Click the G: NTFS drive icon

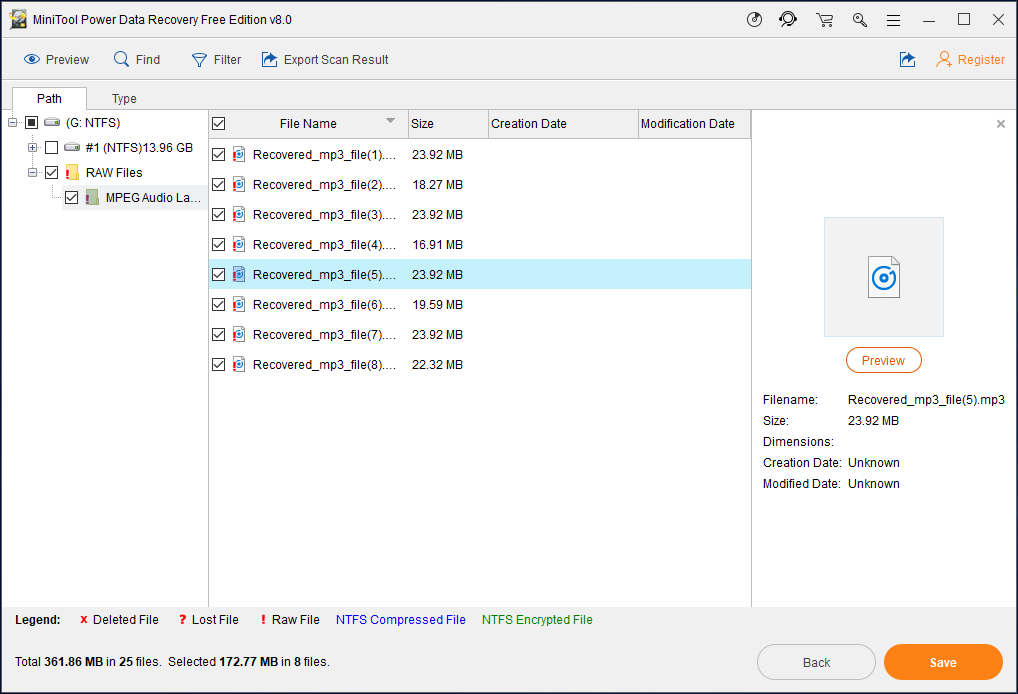52,123
